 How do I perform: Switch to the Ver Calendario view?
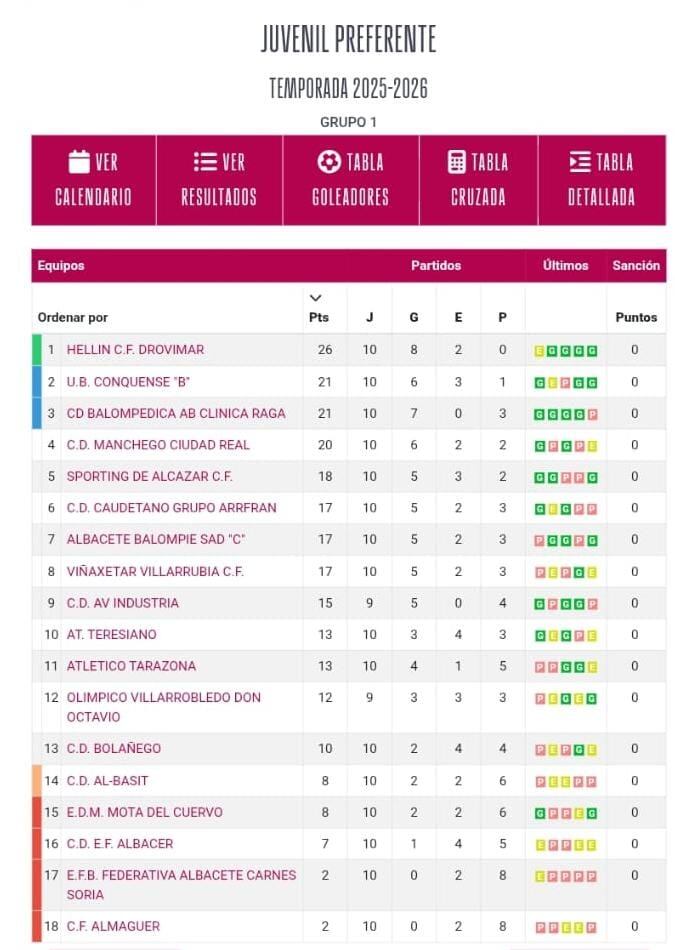point(93,178)
